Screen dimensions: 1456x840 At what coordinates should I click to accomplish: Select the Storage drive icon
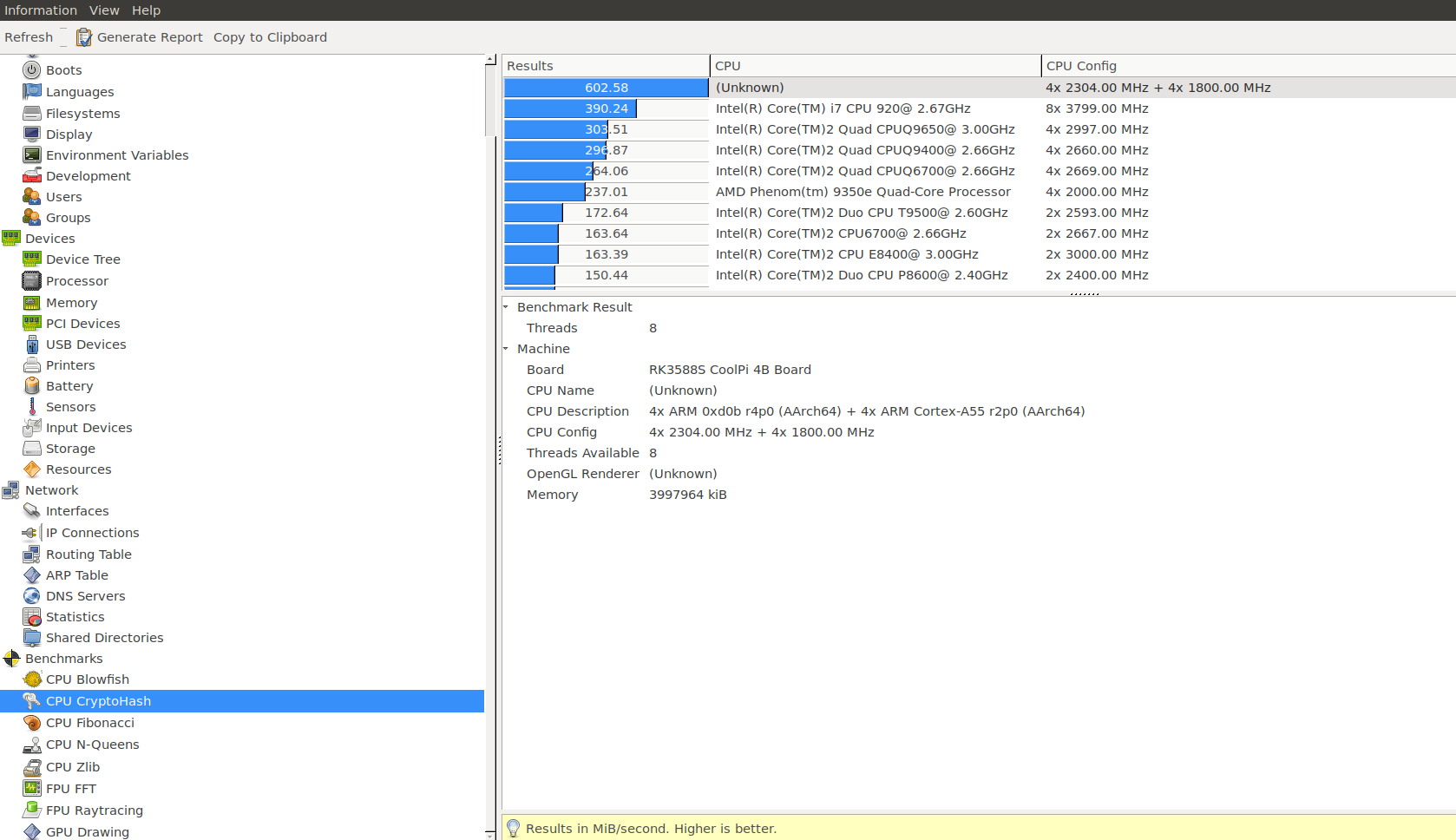(32, 449)
